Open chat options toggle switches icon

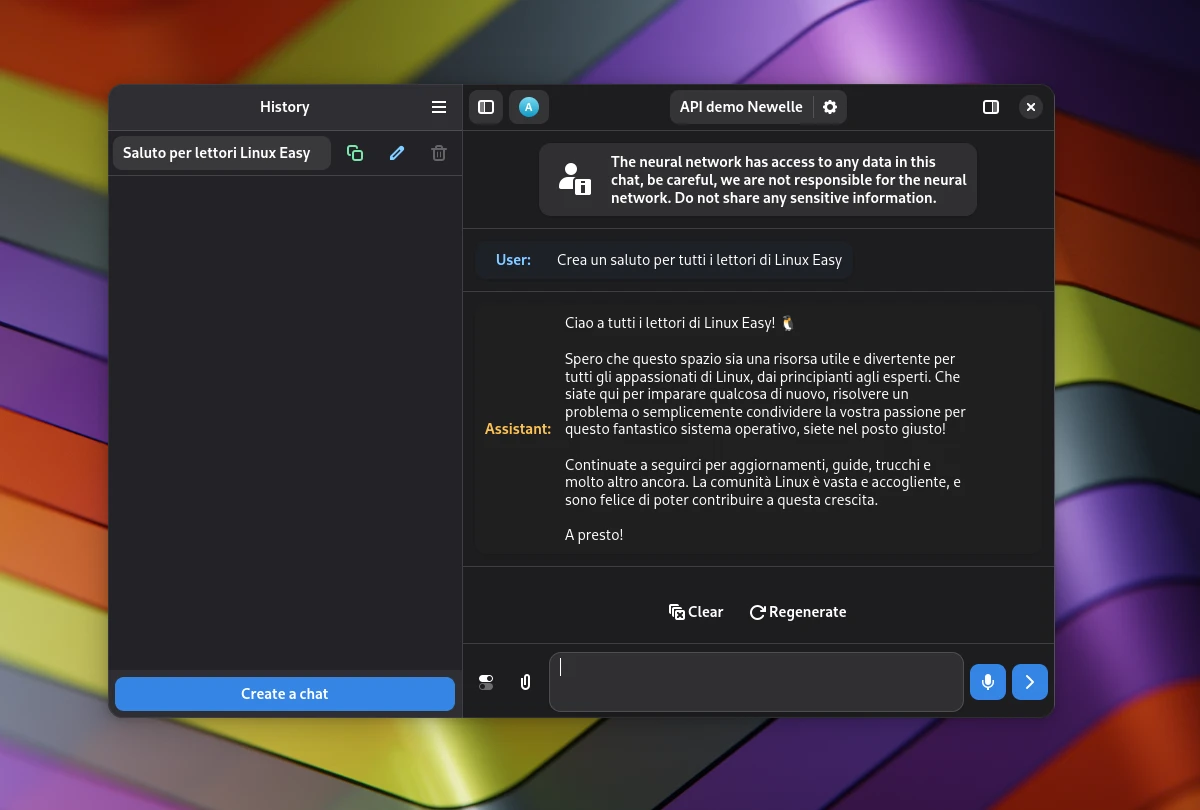pos(486,682)
